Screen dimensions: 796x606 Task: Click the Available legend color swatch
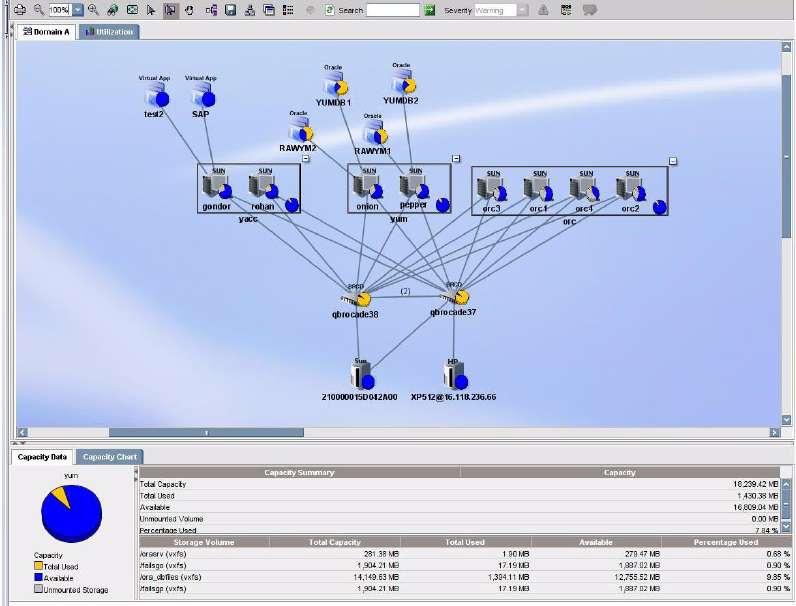click(x=38, y=578)
